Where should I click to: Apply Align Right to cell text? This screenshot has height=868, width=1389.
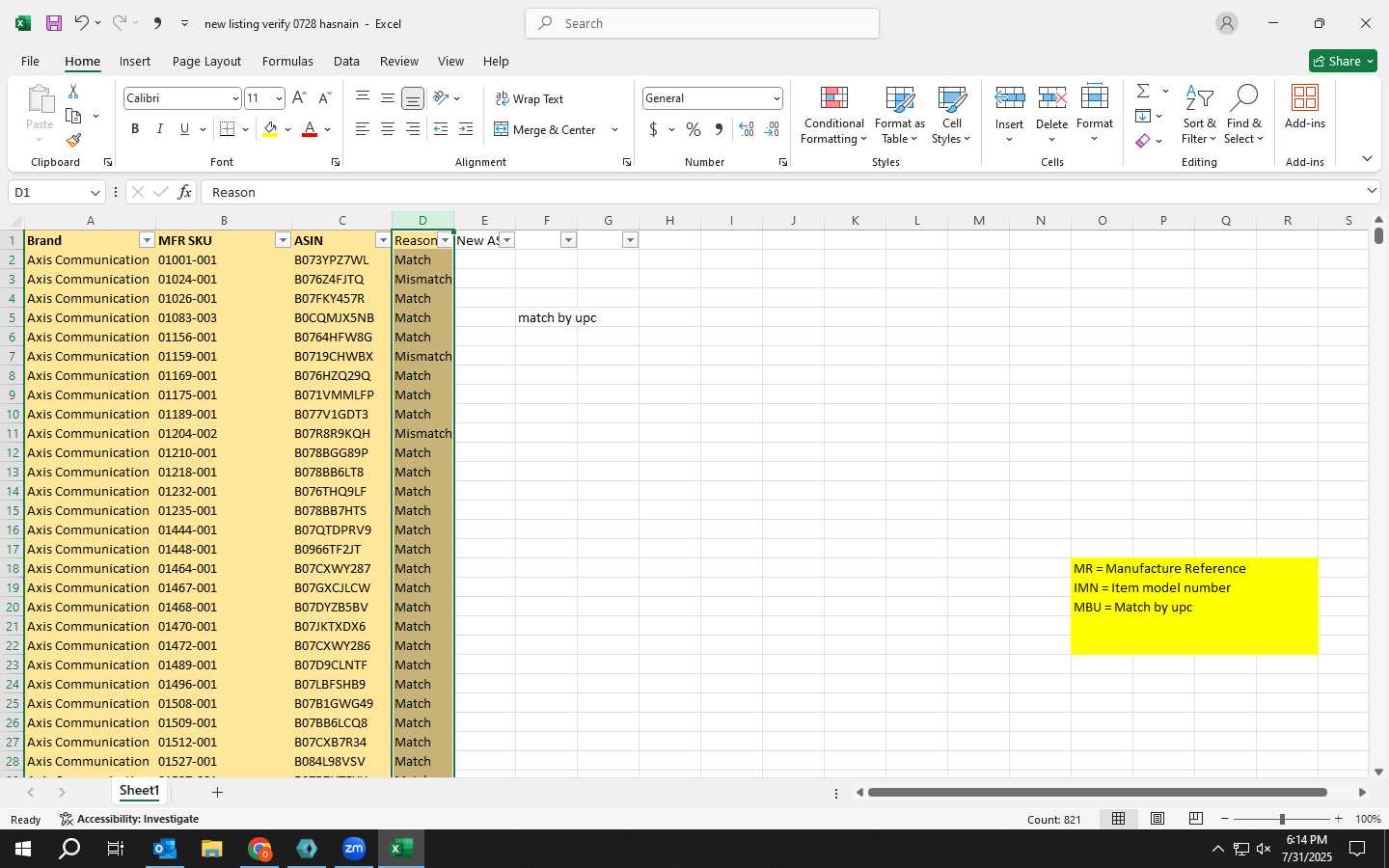point(413,129)
